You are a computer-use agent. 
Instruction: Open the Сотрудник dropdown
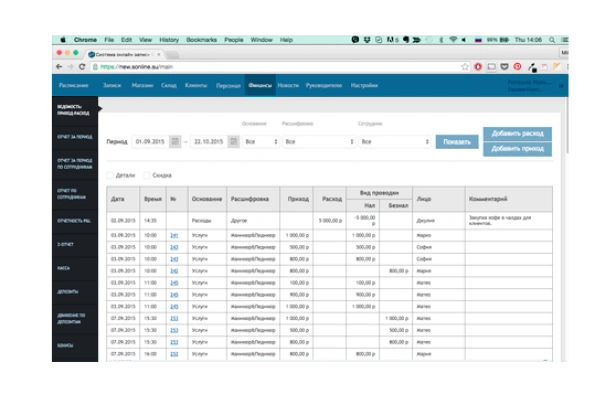tap(394, 142)
